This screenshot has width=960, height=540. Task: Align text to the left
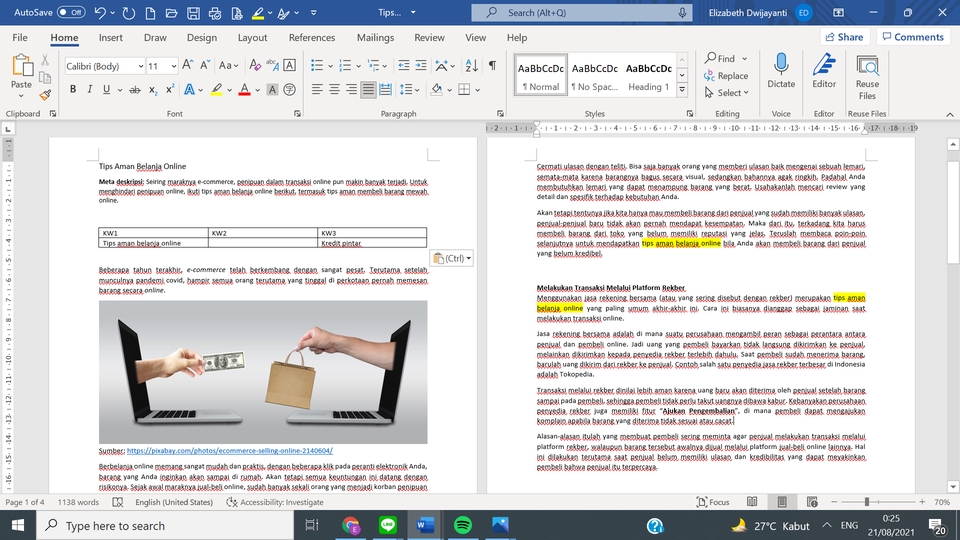(x=317, y=89)
